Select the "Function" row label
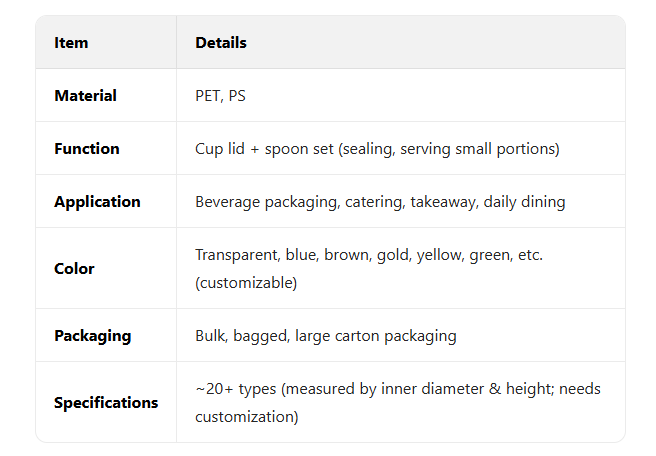The width and height of the screenshot is (656, 456). [x=87, y=149]
